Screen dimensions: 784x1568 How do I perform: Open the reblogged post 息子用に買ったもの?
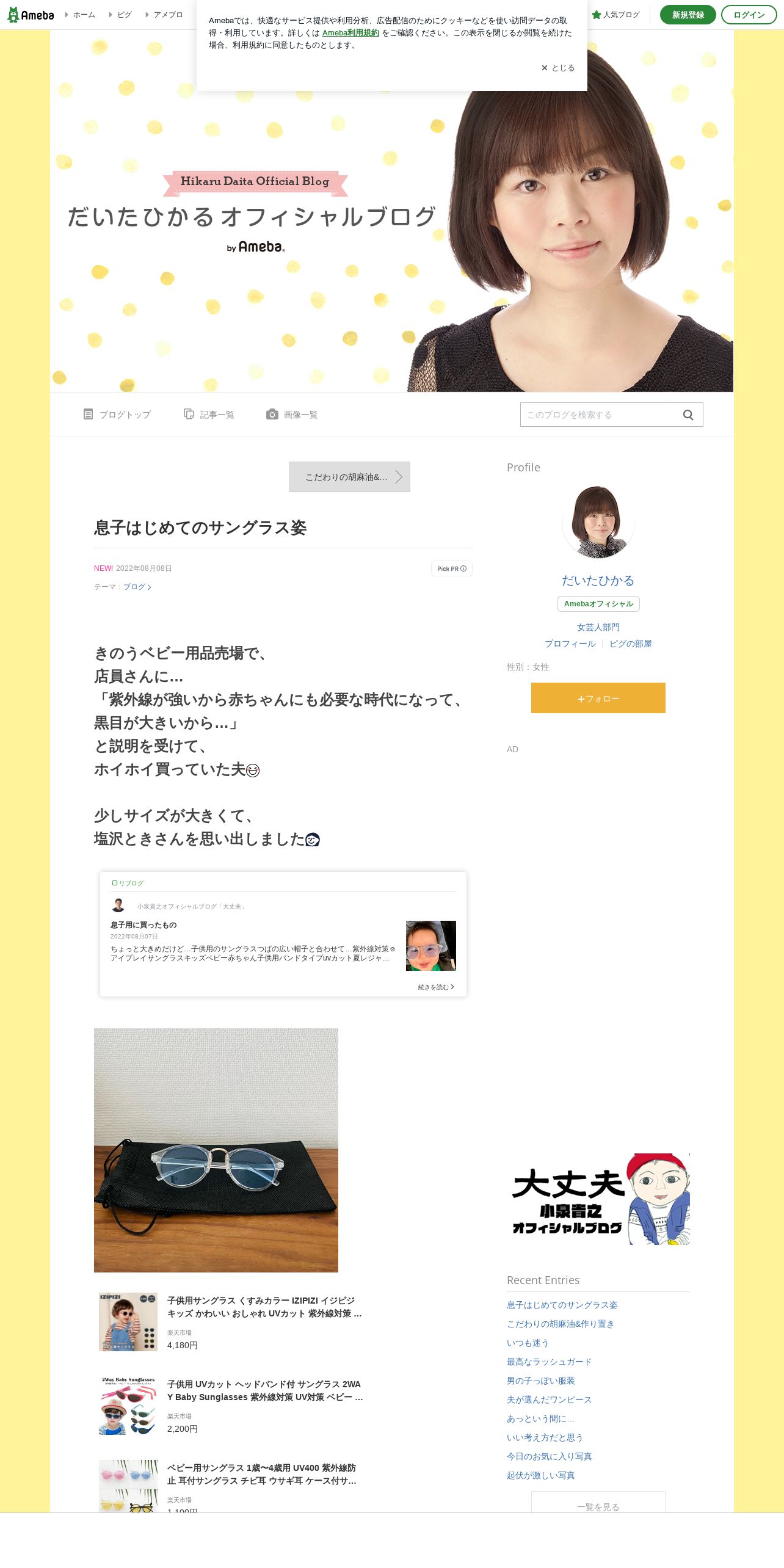pos(143,925)
